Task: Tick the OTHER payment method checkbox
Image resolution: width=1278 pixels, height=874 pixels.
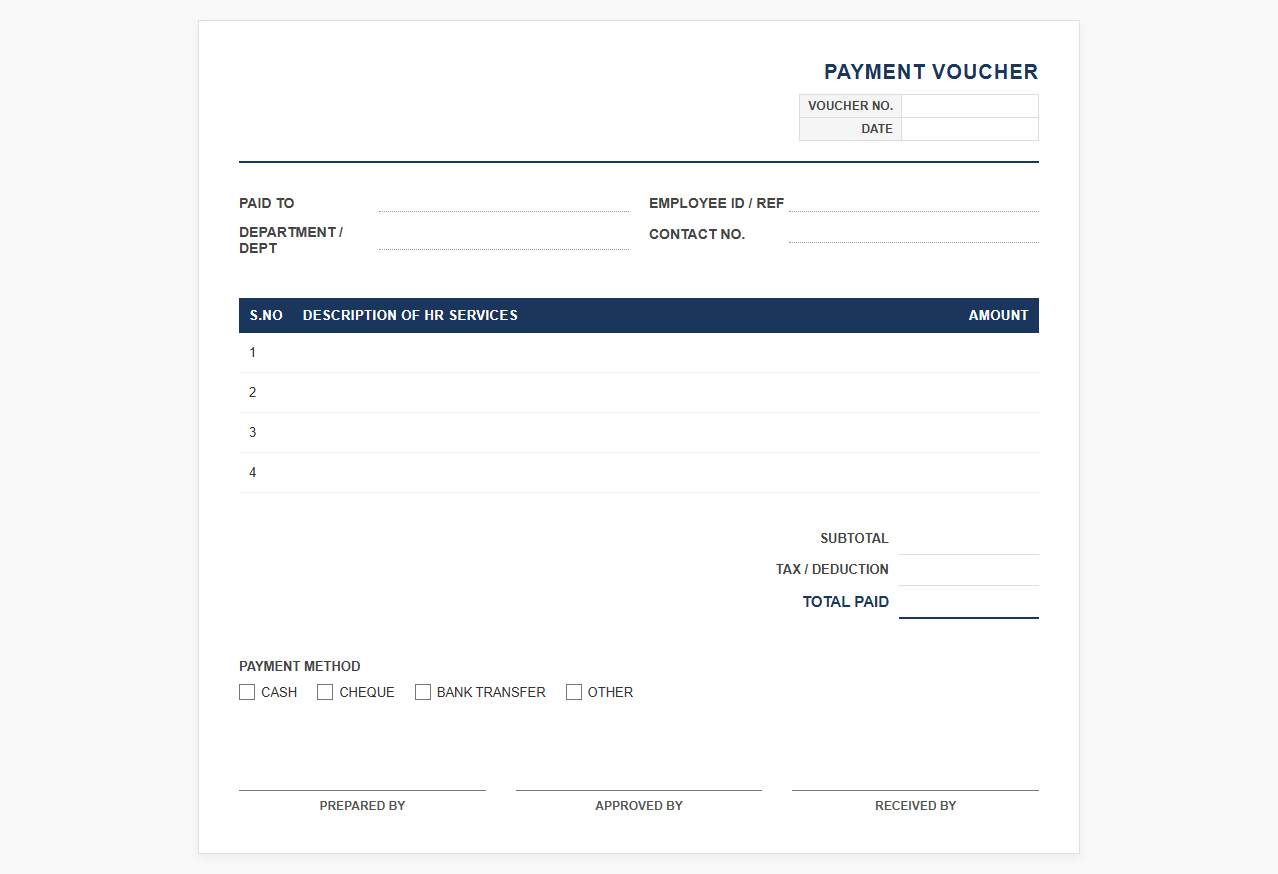Action: [x=574, y=692]
